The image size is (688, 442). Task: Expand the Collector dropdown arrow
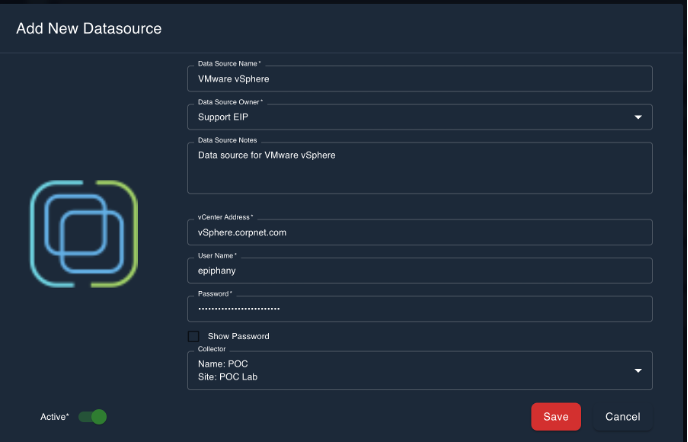pyautogui.click(x=638, y=371)
